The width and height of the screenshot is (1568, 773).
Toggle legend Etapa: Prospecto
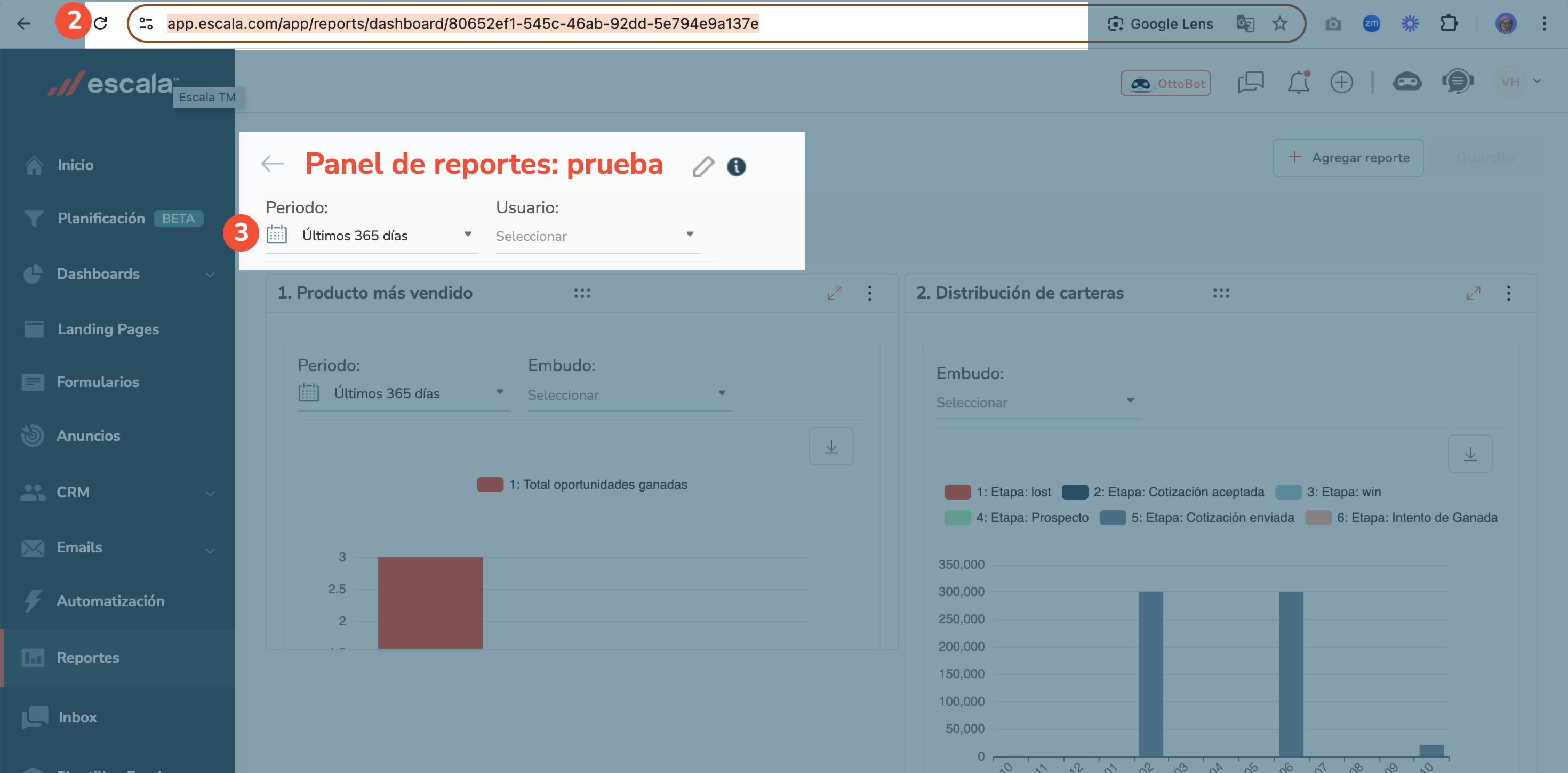point(1017,517)
